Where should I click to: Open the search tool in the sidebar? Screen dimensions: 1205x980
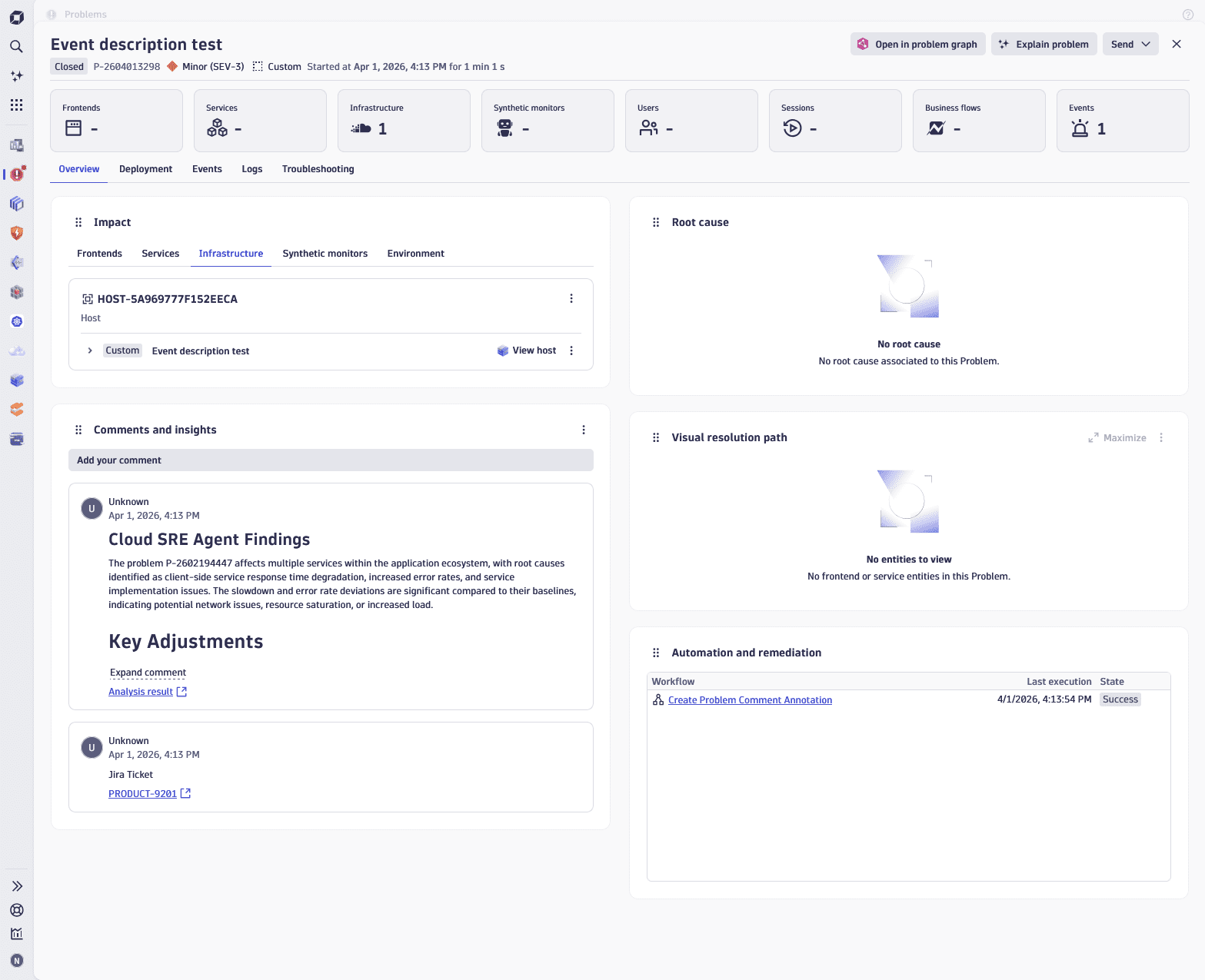pos(16,46)
